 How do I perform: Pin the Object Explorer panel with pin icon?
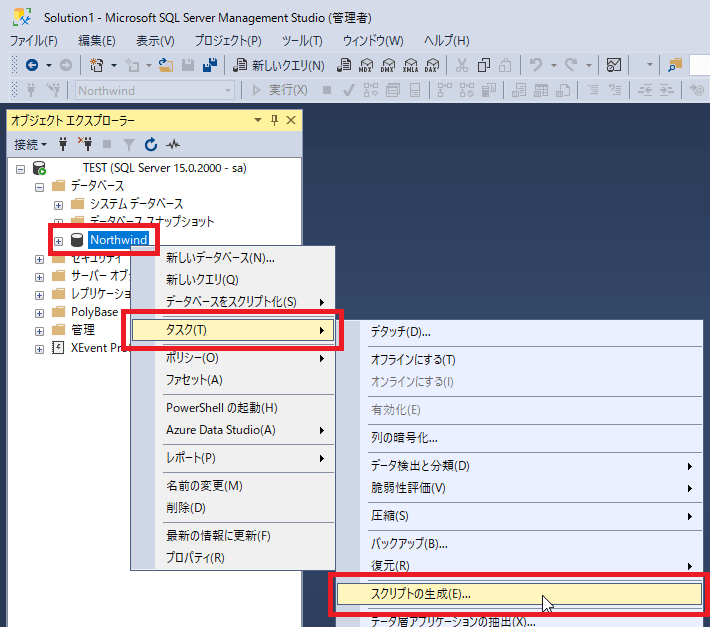point(275,120)
